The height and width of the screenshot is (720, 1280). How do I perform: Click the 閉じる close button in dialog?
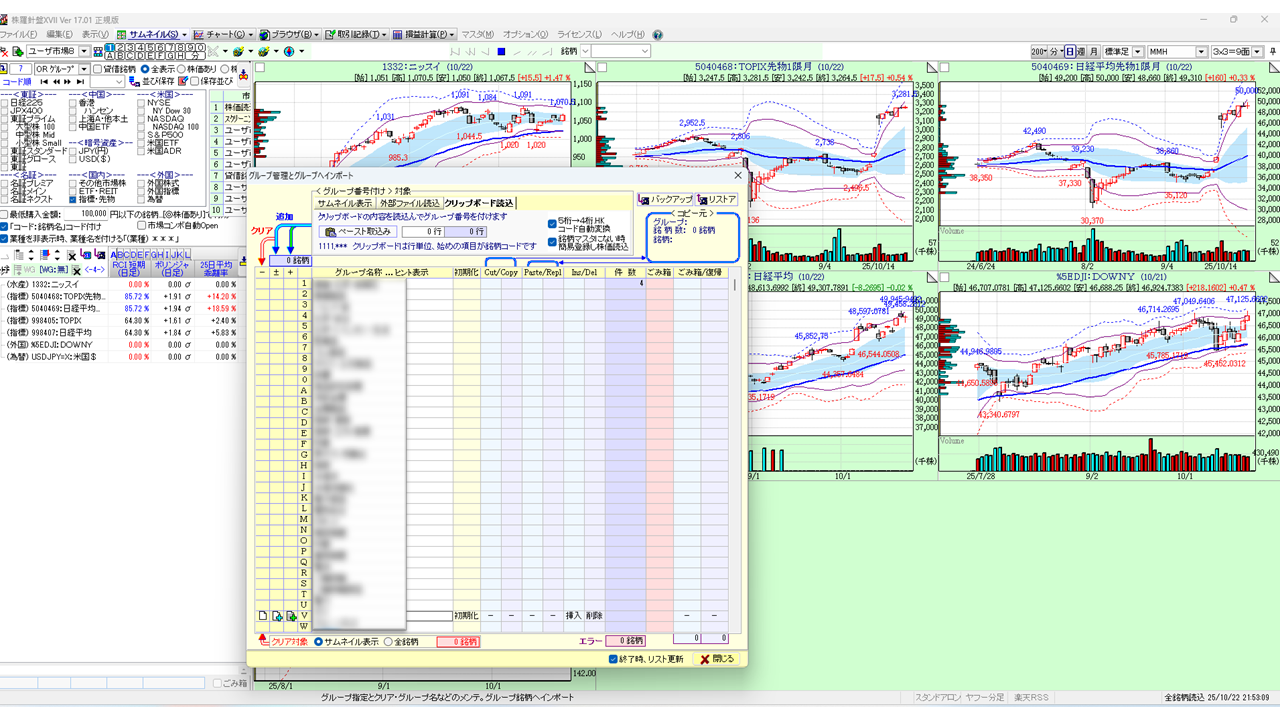[x=717, y=659]
